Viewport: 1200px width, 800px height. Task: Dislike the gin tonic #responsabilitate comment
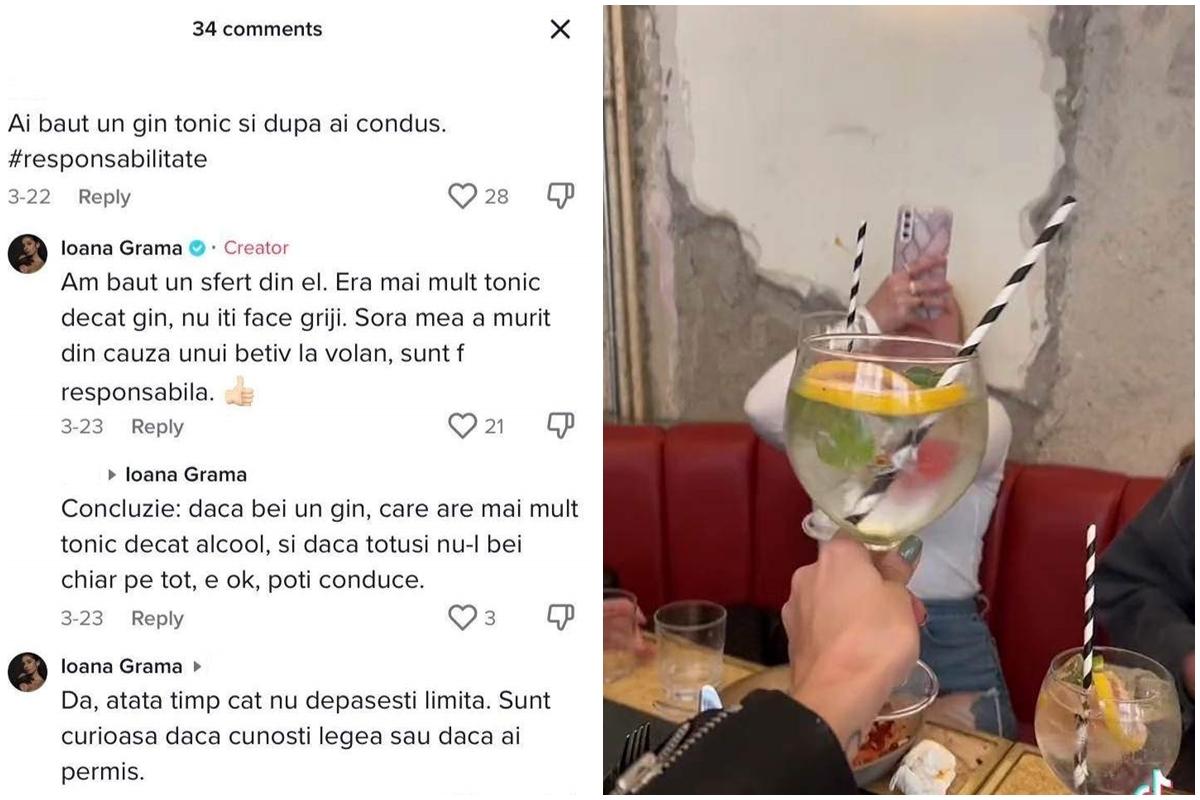560,196
